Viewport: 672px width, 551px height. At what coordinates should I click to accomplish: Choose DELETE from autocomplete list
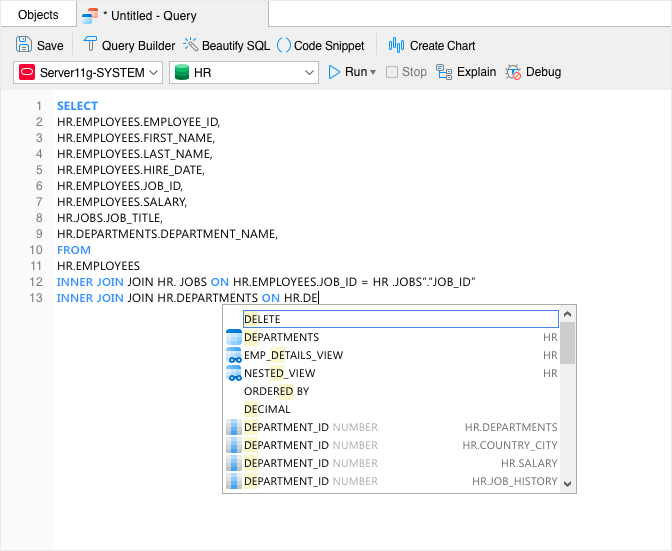point(401,319)
